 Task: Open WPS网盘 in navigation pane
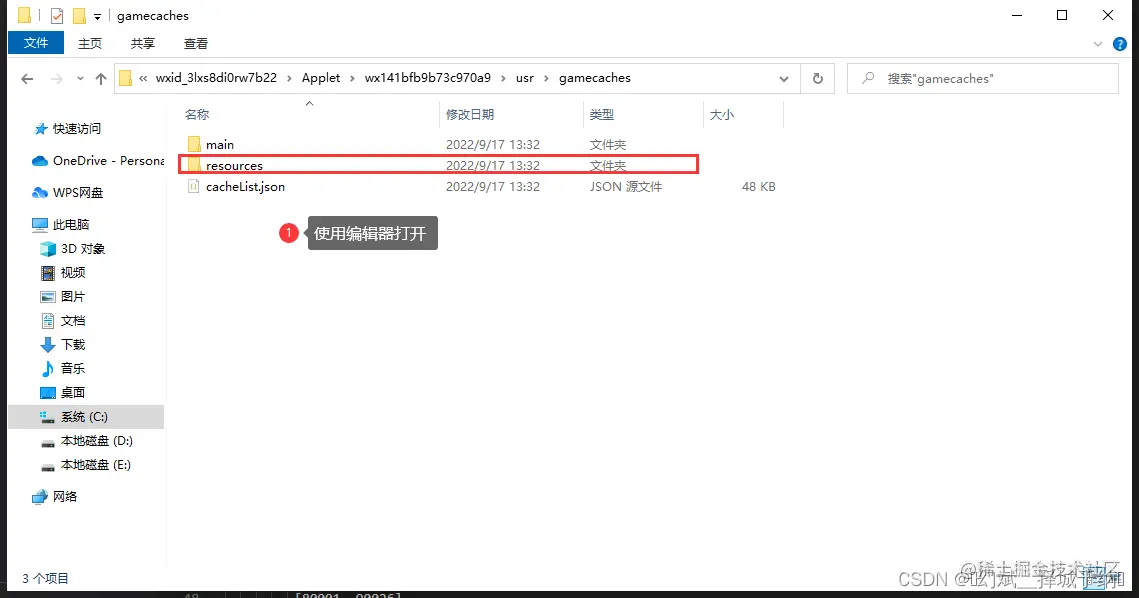[78, 193]
